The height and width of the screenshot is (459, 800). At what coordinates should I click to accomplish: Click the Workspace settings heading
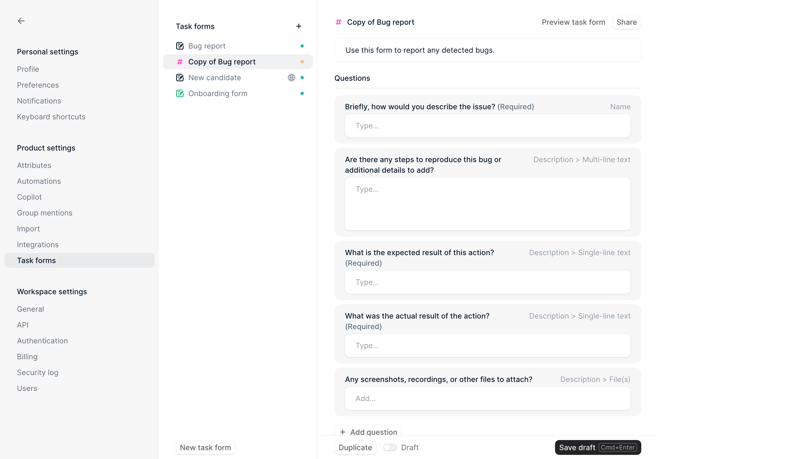[x=52, y=291]
